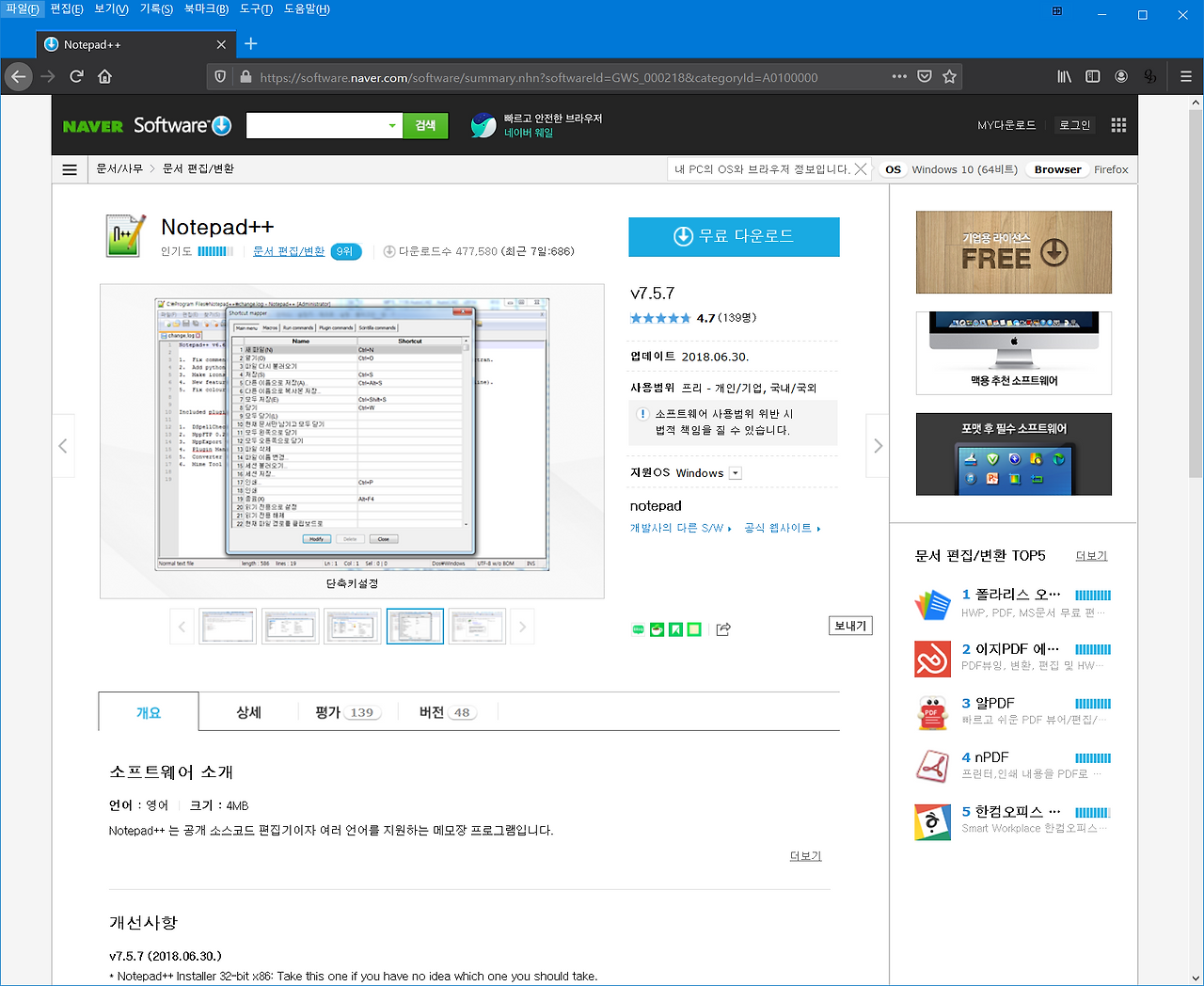Open the Firefox account icon
Viewport: 1204px width, 986px height.
click(1121, 76)
